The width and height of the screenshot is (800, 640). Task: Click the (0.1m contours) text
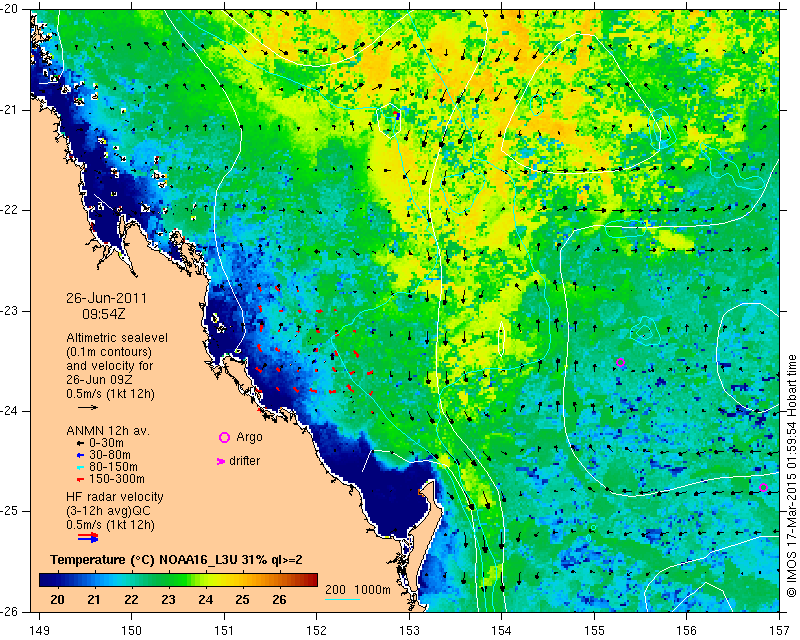point(109,352)
